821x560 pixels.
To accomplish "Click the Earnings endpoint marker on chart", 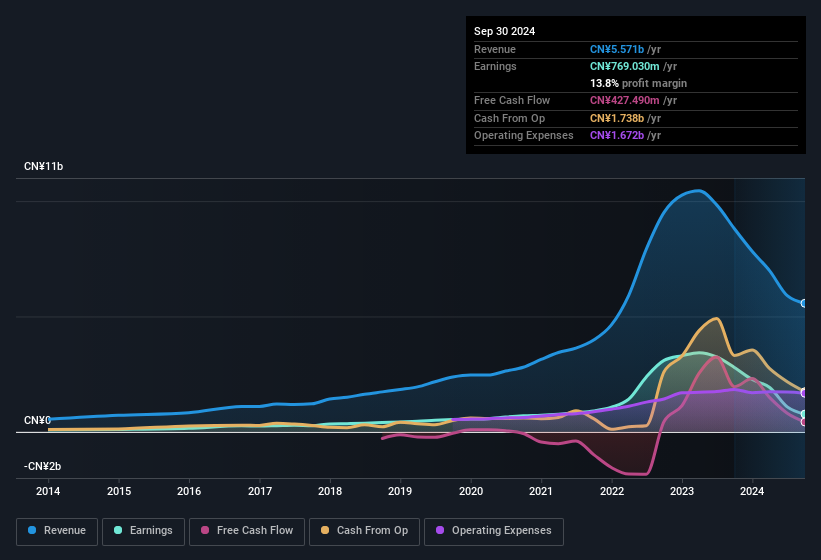I will tap(804, 415).
